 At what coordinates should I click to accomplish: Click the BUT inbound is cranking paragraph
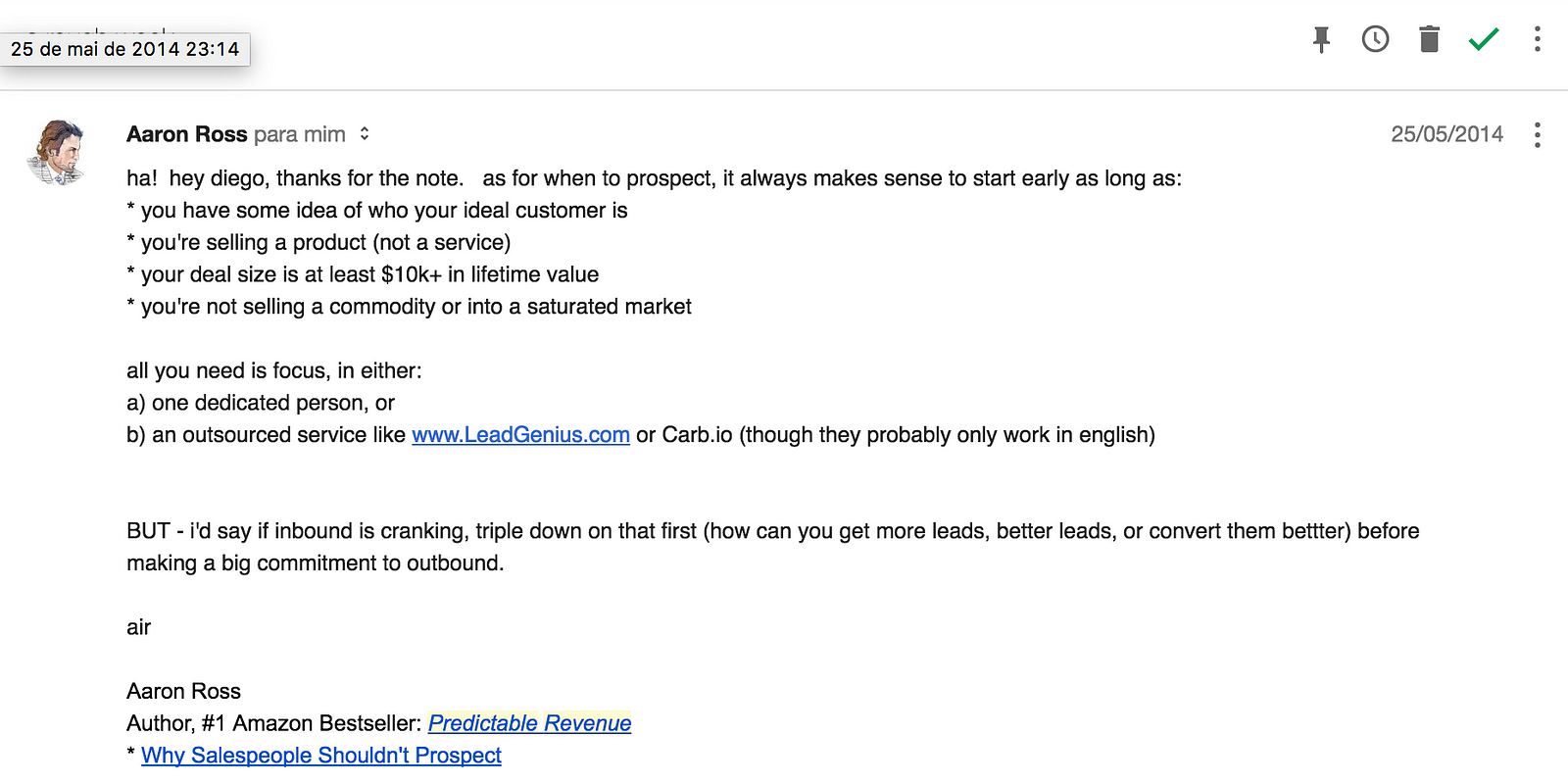click(x=772, y=547)
